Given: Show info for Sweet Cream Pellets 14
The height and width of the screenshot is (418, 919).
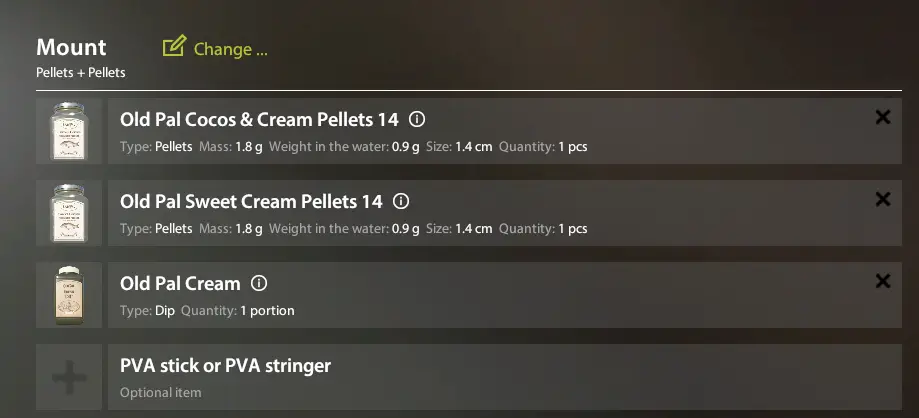Looking at the screenshot, I should click(x=402, y=201).
